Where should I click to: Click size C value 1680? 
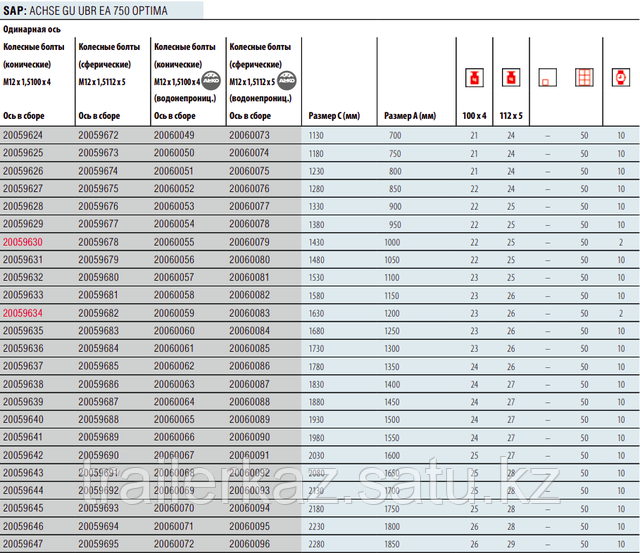coord(316,331)
